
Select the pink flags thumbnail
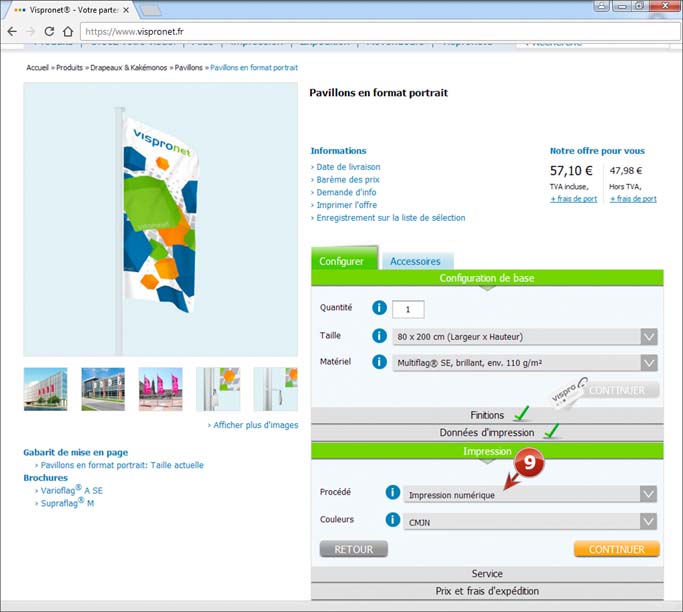(x=161, y=389)
